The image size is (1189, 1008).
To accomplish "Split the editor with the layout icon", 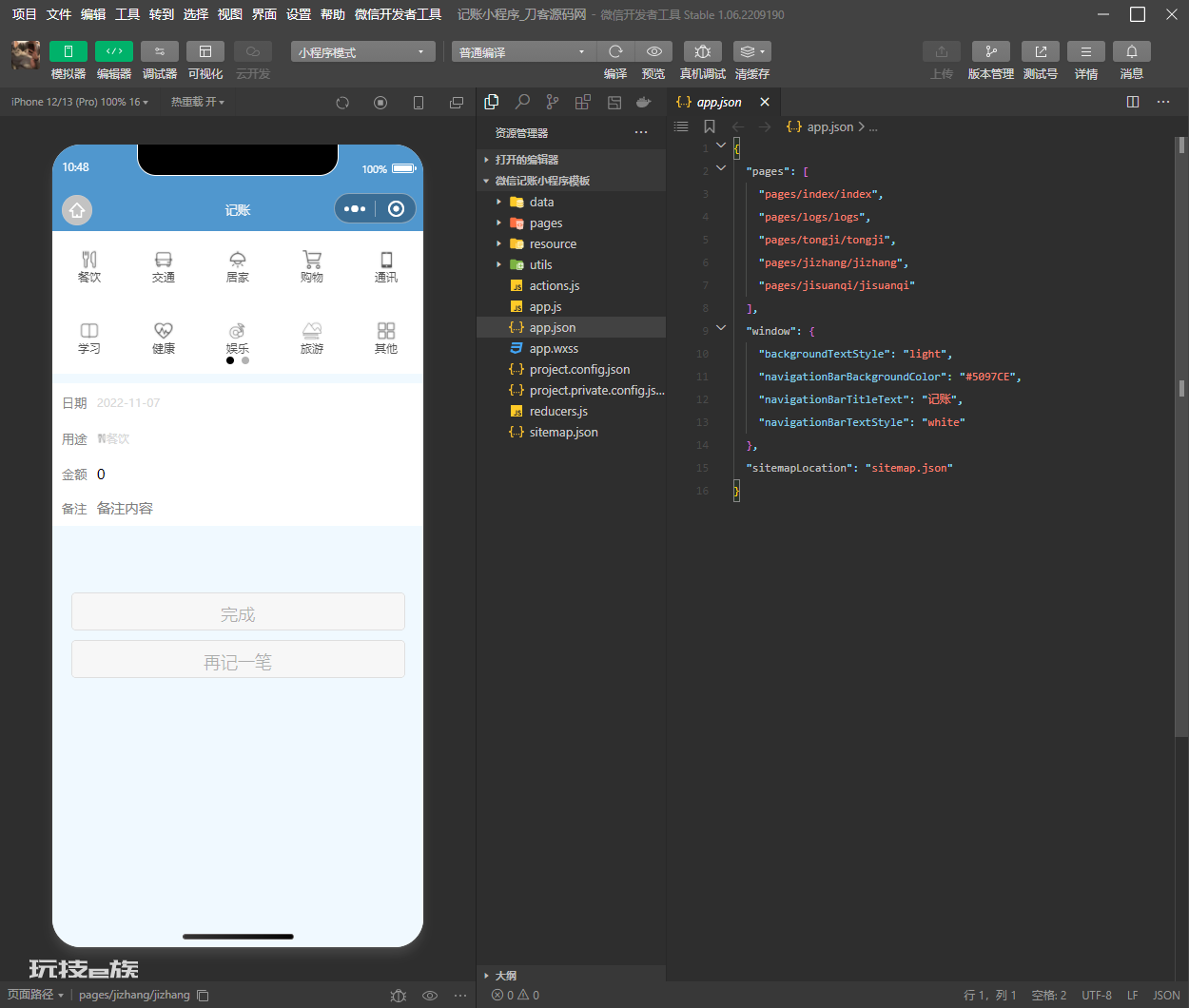I will pyautogui.click(x=1133, y=102).
